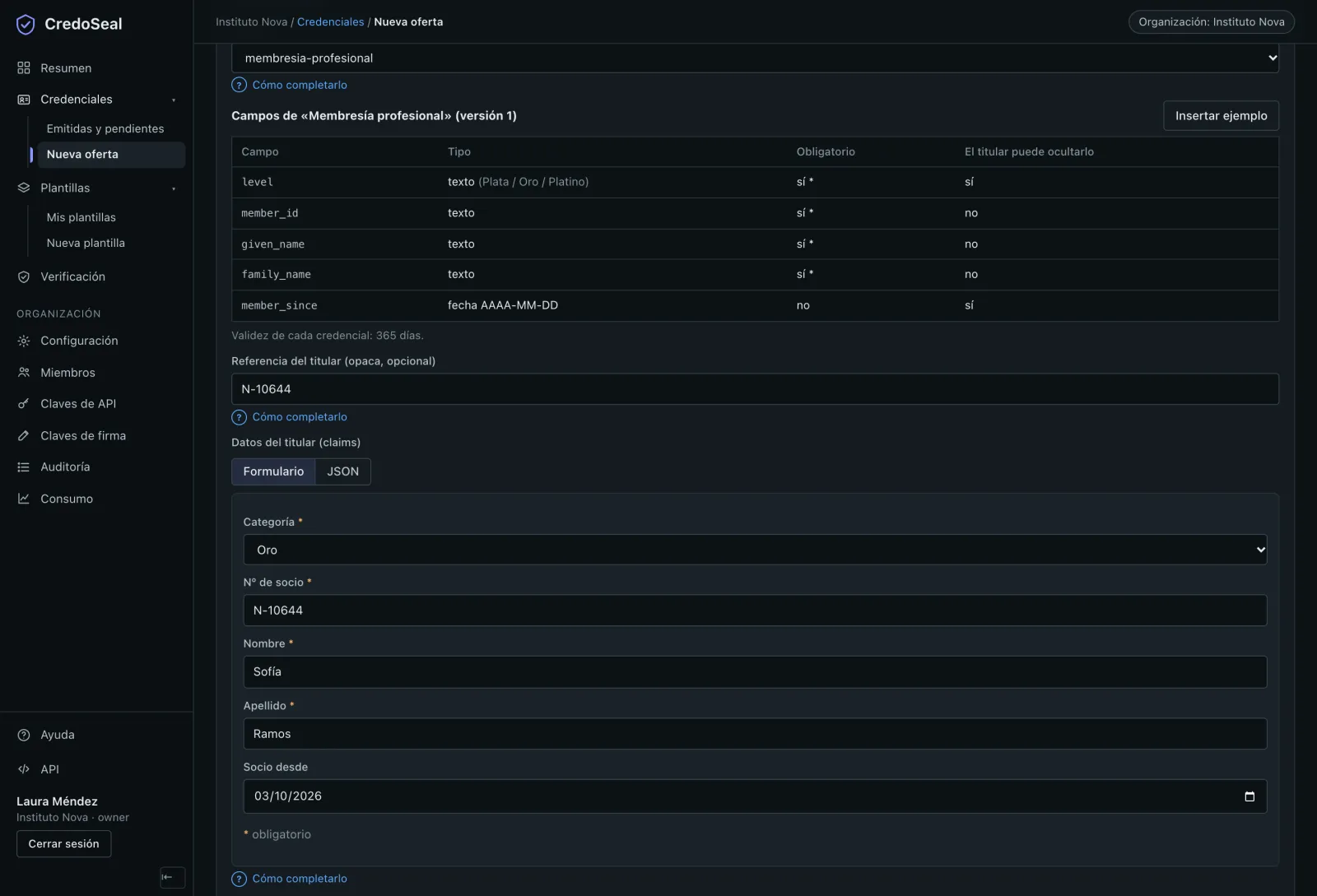Screen dimensions: 1317x896
Task: Select the Formulario view toggle
Action: (273, 471)
